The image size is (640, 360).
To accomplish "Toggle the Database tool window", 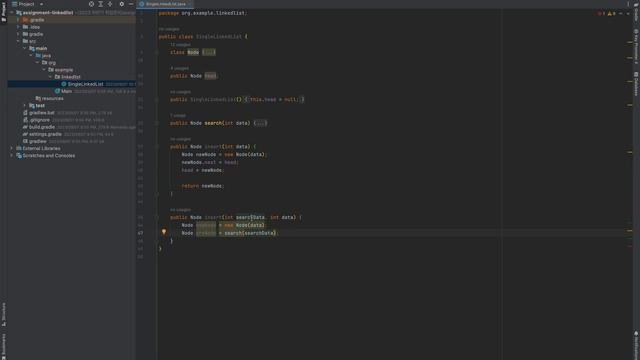I will [x=636, y=84].
